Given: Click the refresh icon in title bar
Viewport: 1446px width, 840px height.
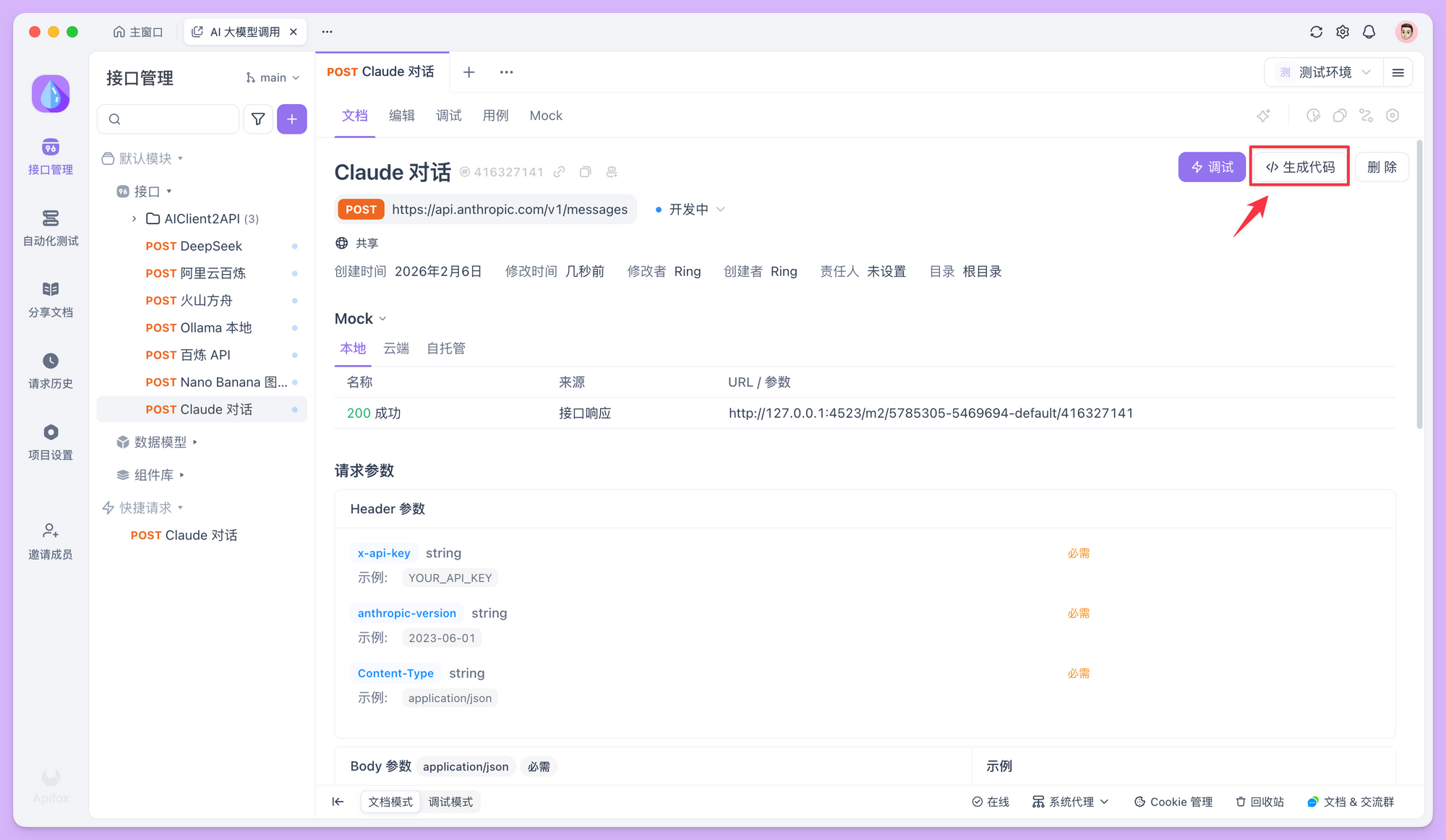Looking at the screenshot, I should (x=1316, y=32).
